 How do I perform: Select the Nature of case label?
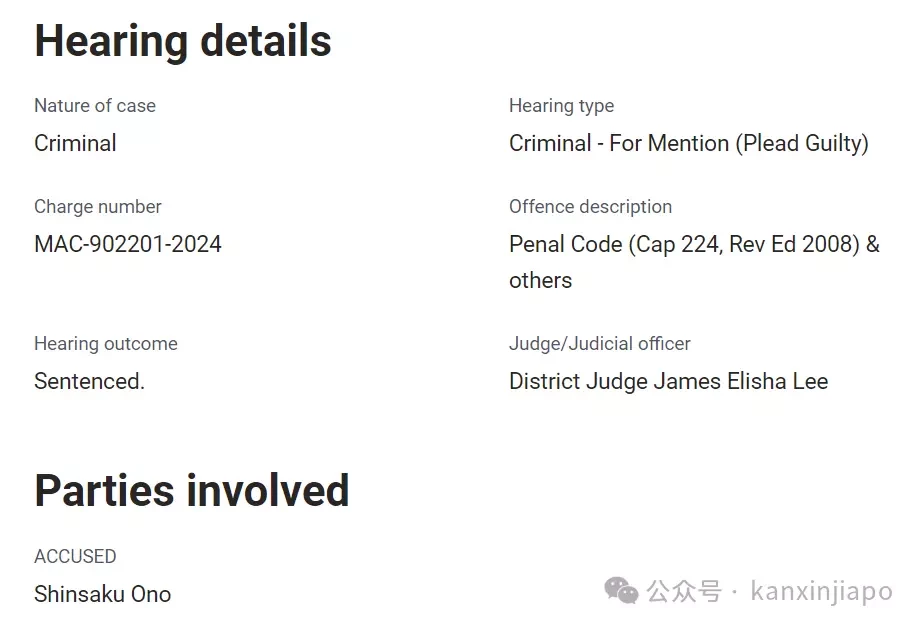point(95,105)
